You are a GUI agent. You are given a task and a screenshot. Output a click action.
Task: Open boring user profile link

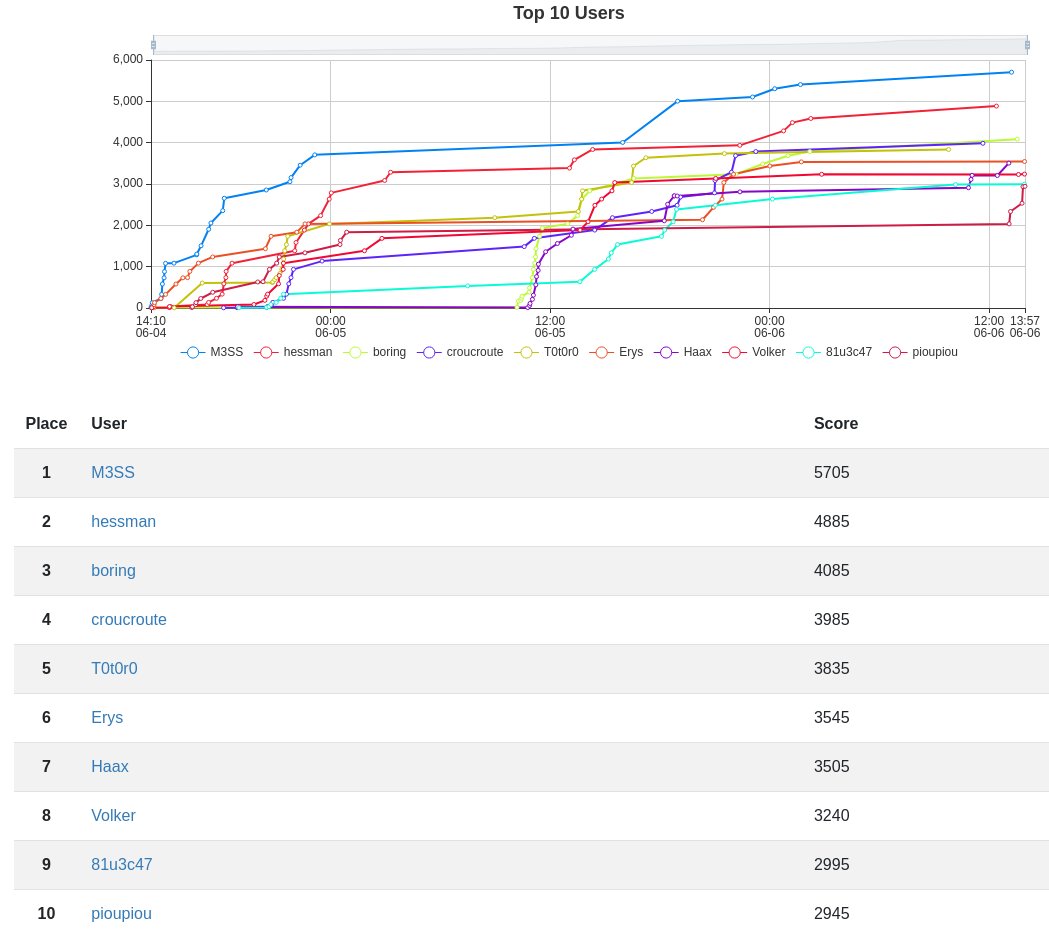113,570
